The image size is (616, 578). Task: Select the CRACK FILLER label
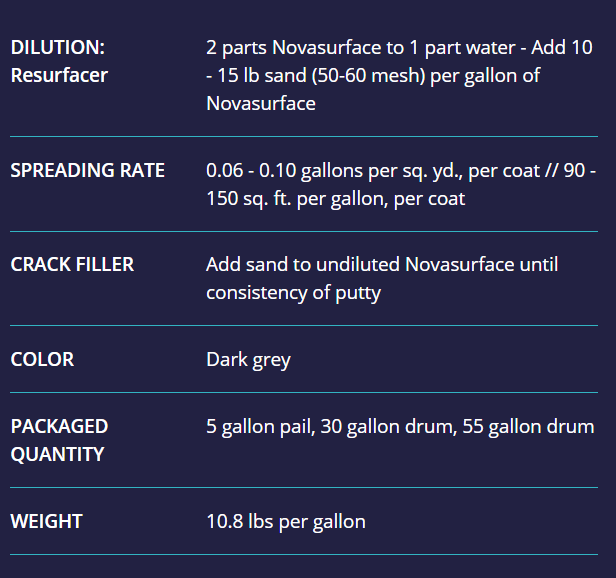pyautogui.click(x=72, y=265)
